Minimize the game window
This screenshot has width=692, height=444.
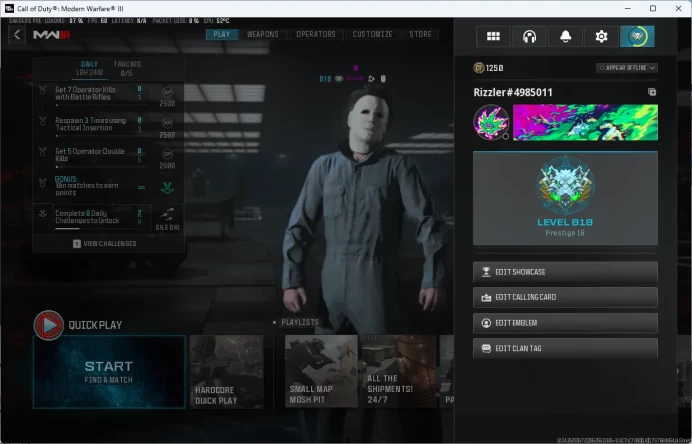(x=628, y=8)
